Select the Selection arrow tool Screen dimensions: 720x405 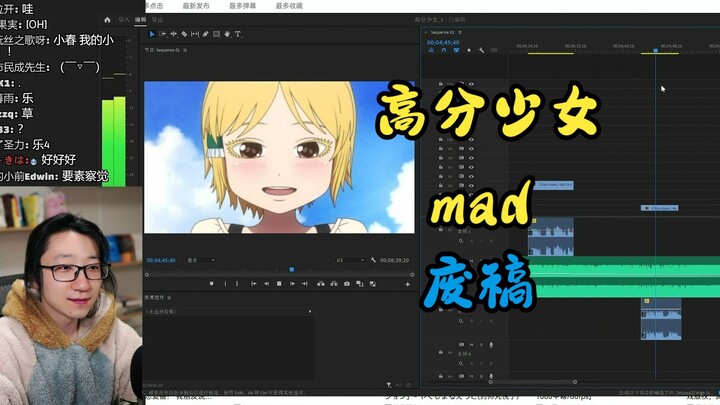pyautogui.click(x=152, y=34)
